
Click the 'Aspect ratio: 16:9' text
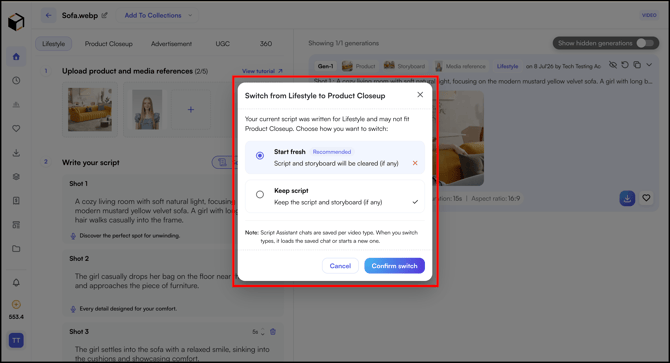496,199
